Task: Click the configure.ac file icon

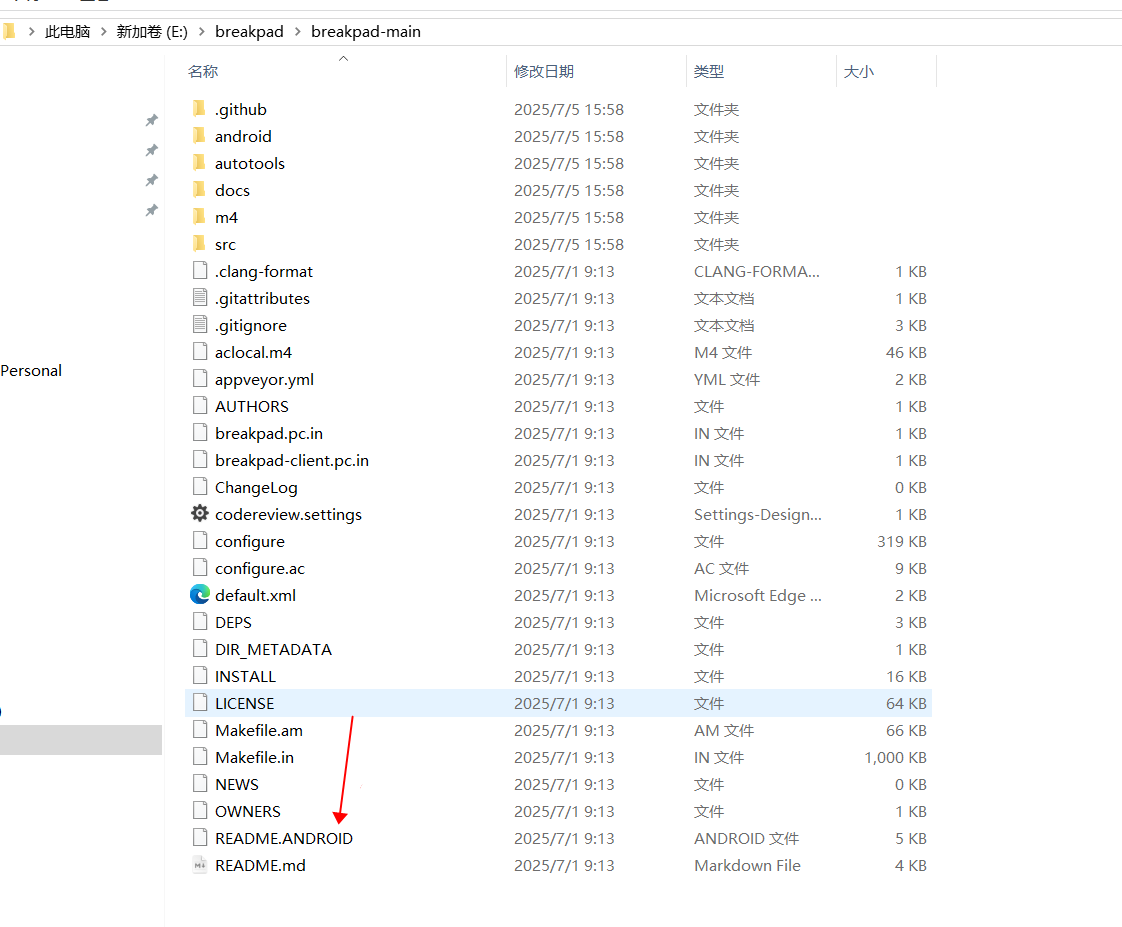Action: tap(200, 568)
